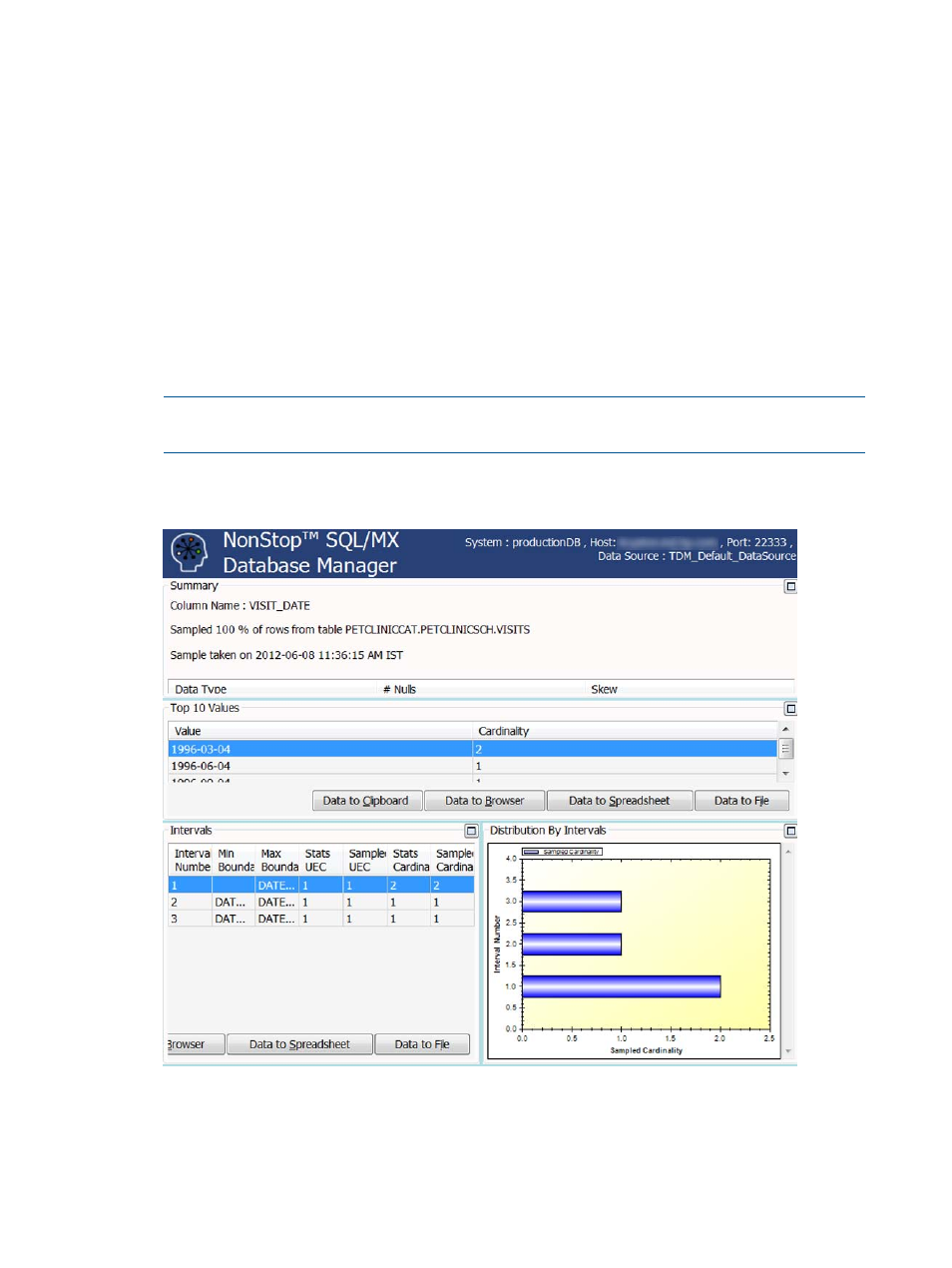
Task: Click Data to Clipboard in Top 10 Values
Action: (366, 801)
